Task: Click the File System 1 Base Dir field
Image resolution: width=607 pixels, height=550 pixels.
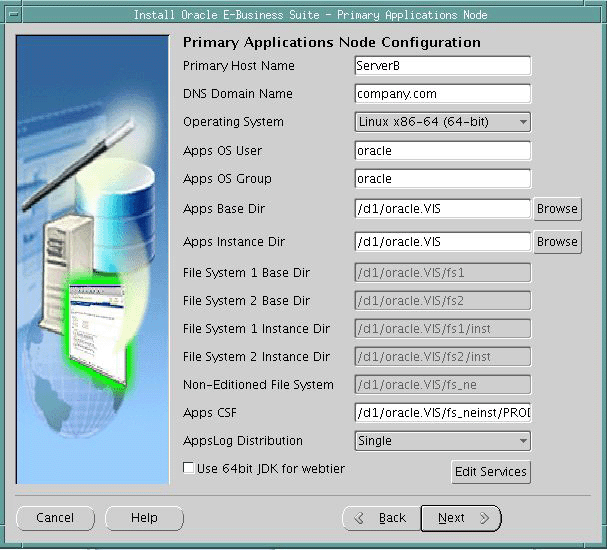Action: (442, 272)
